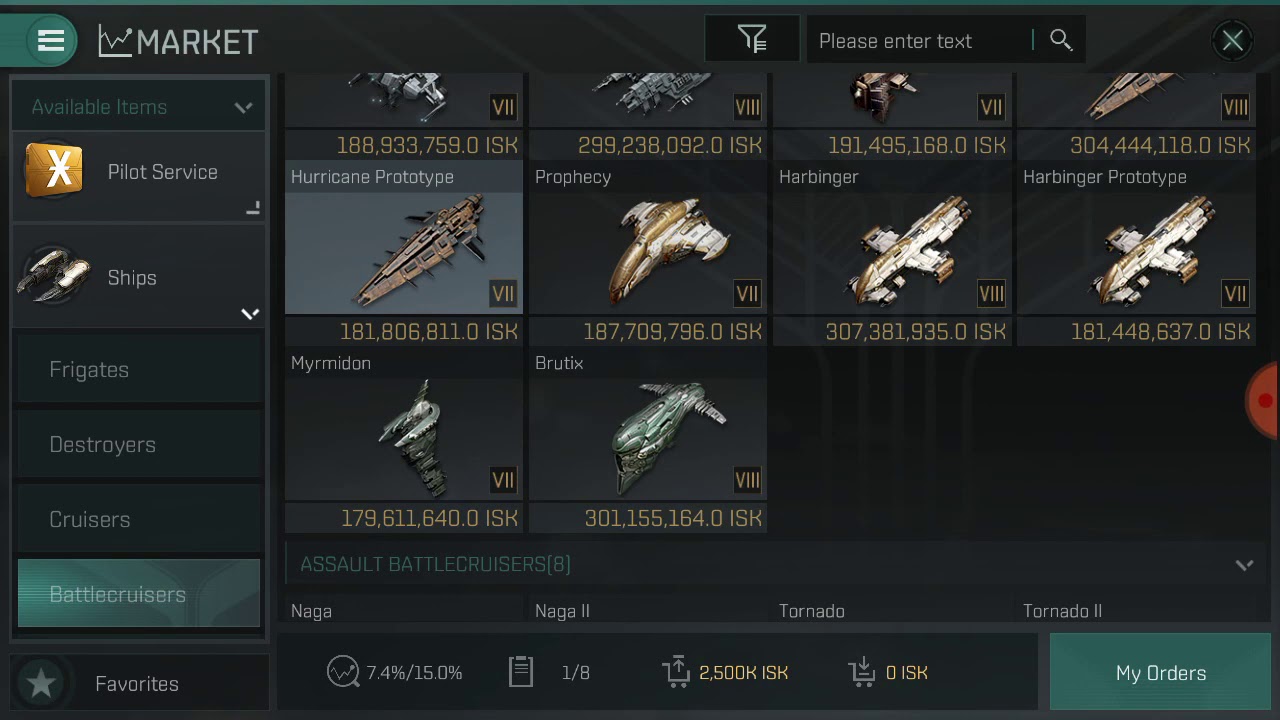This screenshot has height=720, width=1280.
Task: Select the Hurricane Prototype ship thumbnail
Action: pyautogui.click(x=404, y=252)
